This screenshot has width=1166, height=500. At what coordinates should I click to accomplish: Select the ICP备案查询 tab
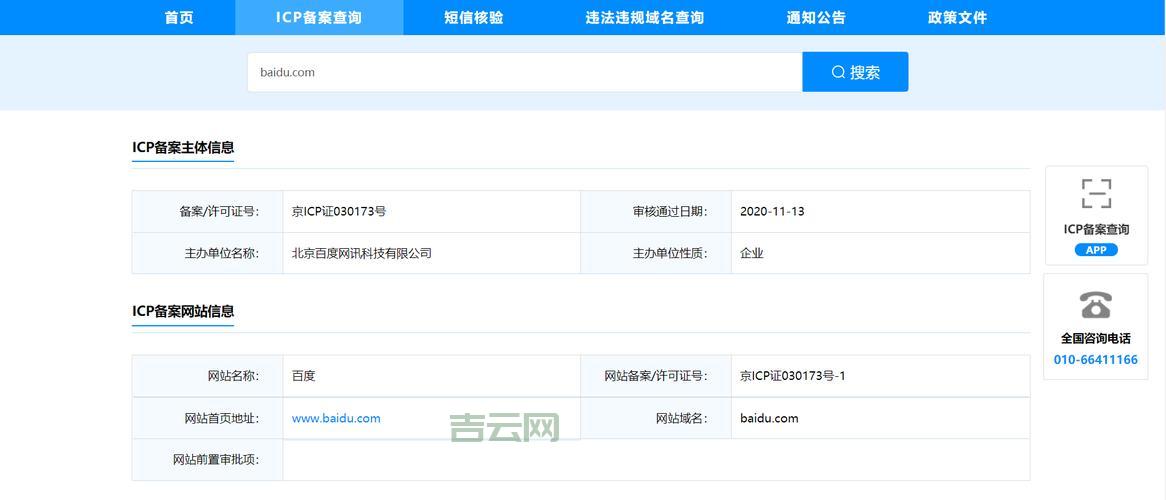coord(319,17)
